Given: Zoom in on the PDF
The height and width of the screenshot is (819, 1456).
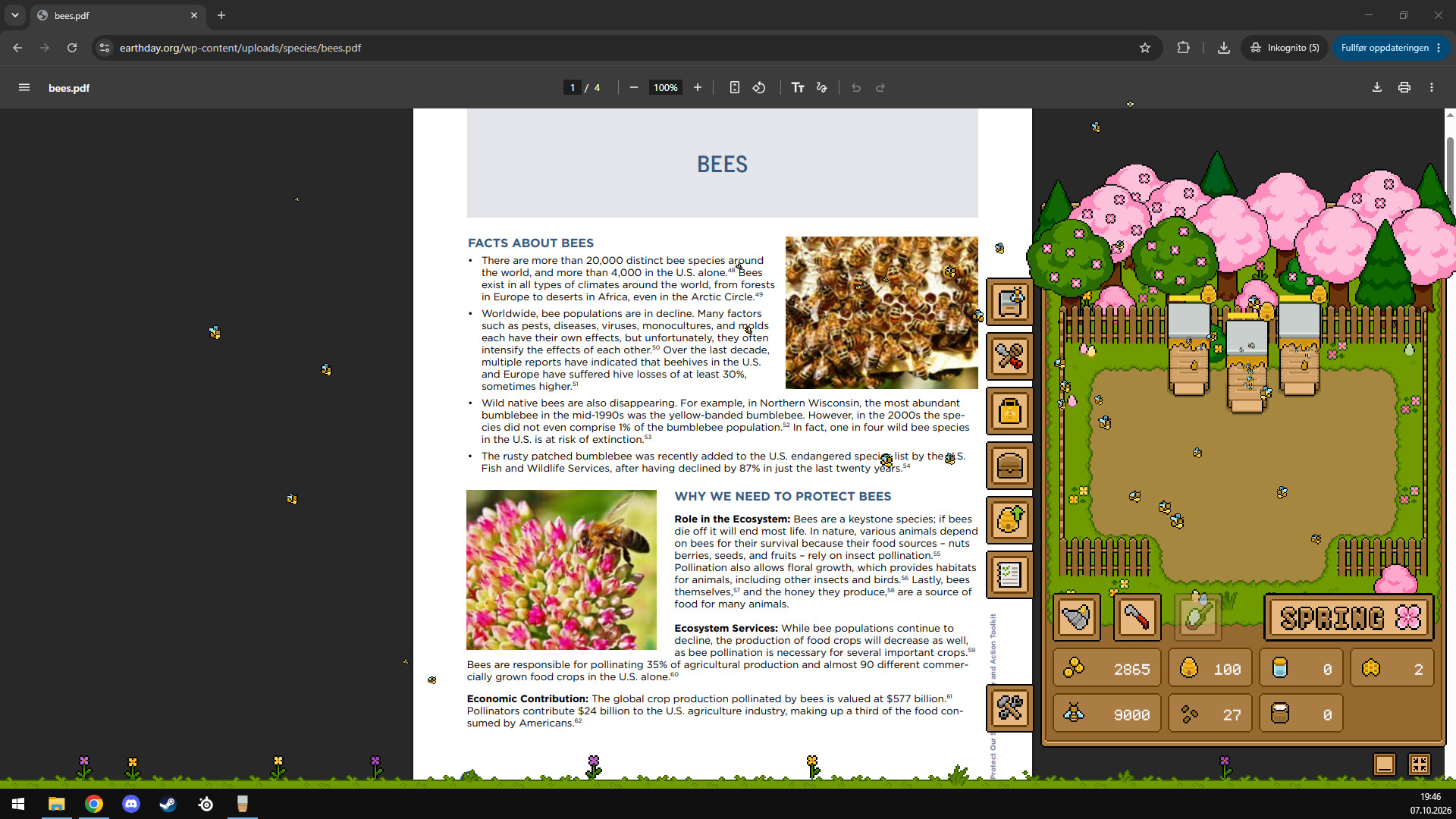Looking at the screenshot, I should 698,88.
